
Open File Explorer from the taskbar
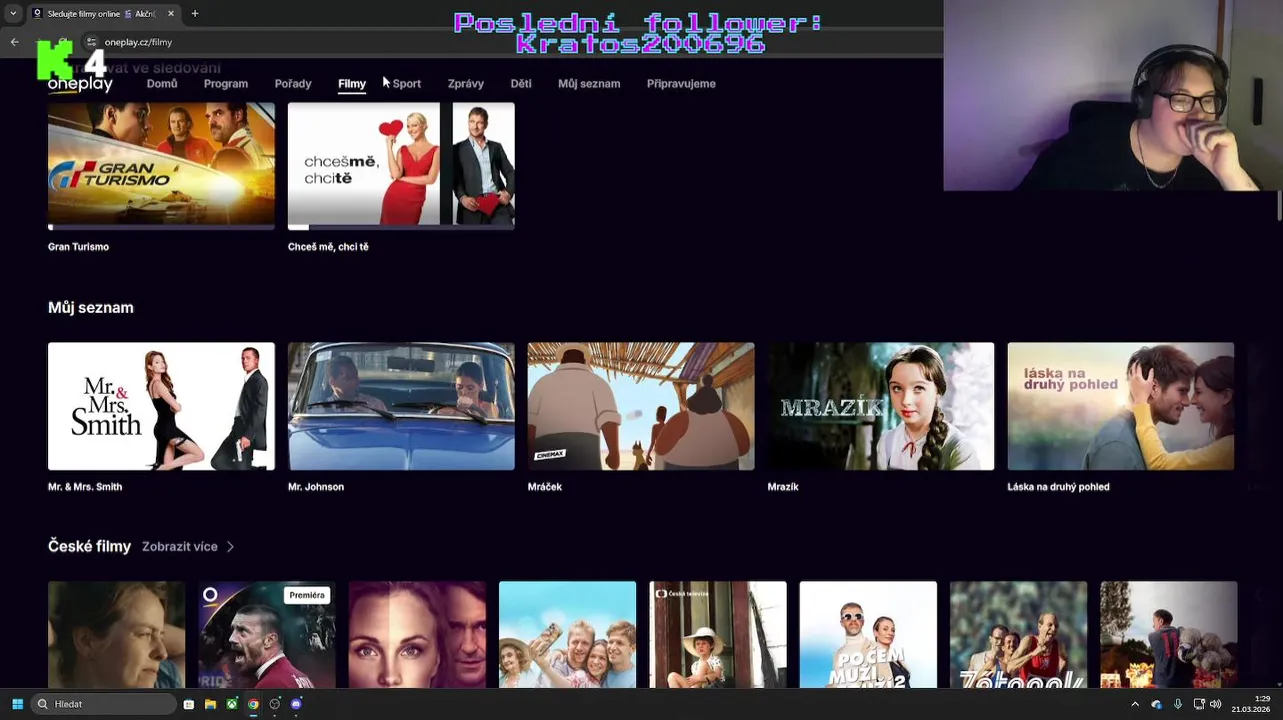click(x=210, y=704)
